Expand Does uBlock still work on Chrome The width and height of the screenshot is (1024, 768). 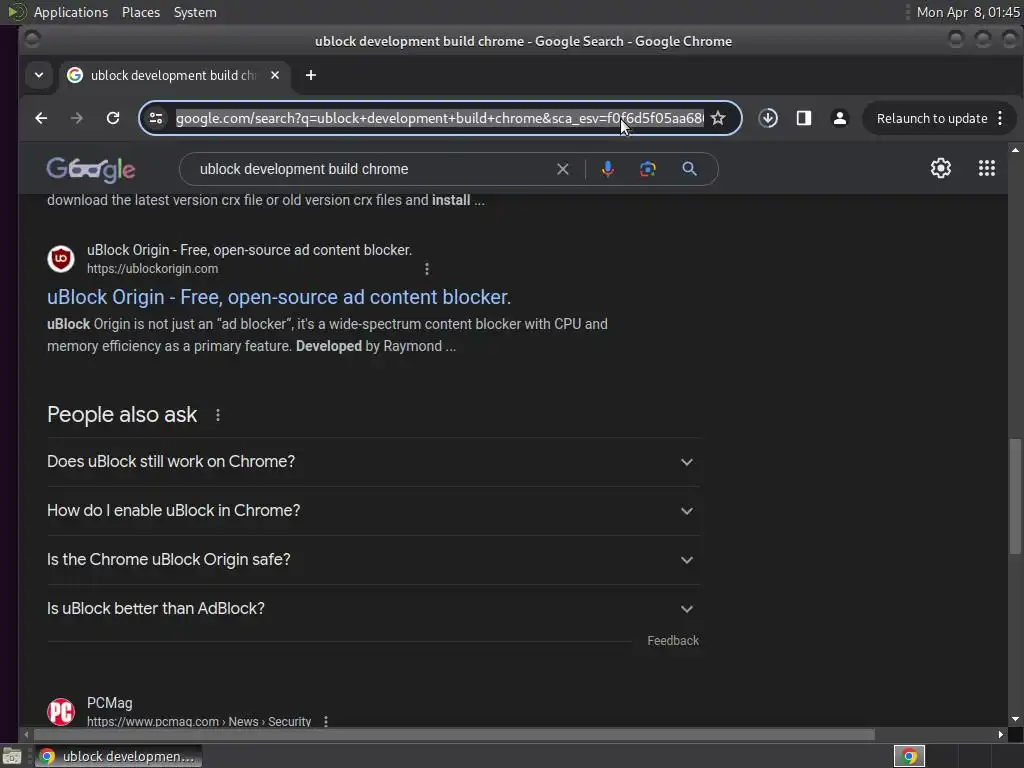pos(373,462)
